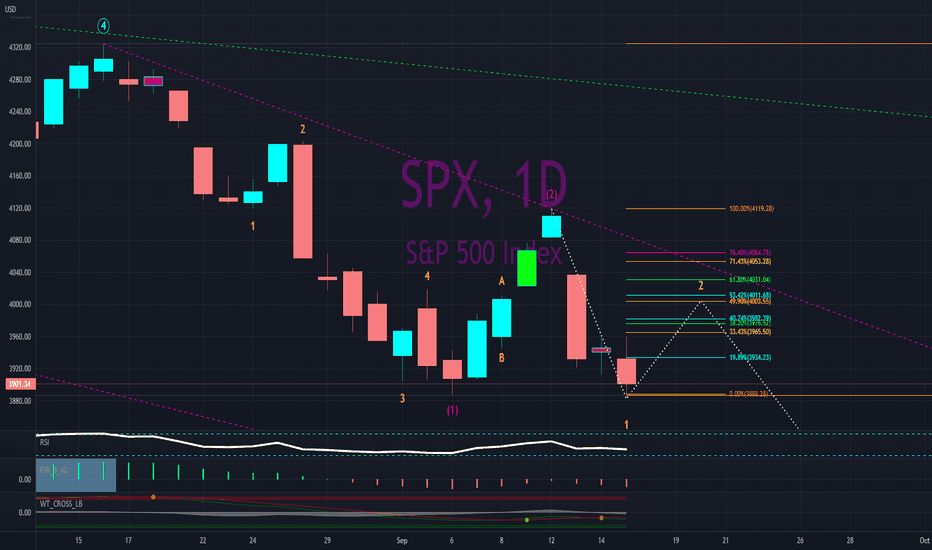The width and height of the screenshot is (932, 550).
Task: Click the 3960.00 price axis label
Action: 20,337
